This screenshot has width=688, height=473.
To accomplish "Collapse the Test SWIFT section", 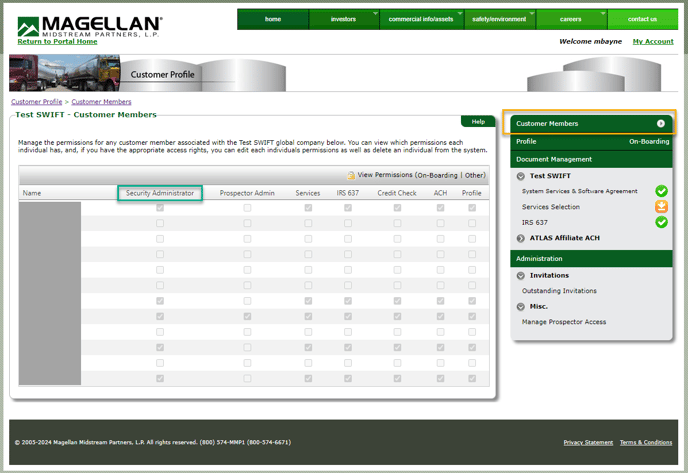I will pos(520,176).
